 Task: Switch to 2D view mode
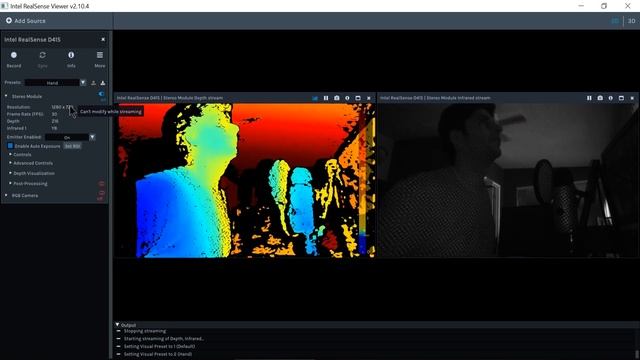coord(615,21)
